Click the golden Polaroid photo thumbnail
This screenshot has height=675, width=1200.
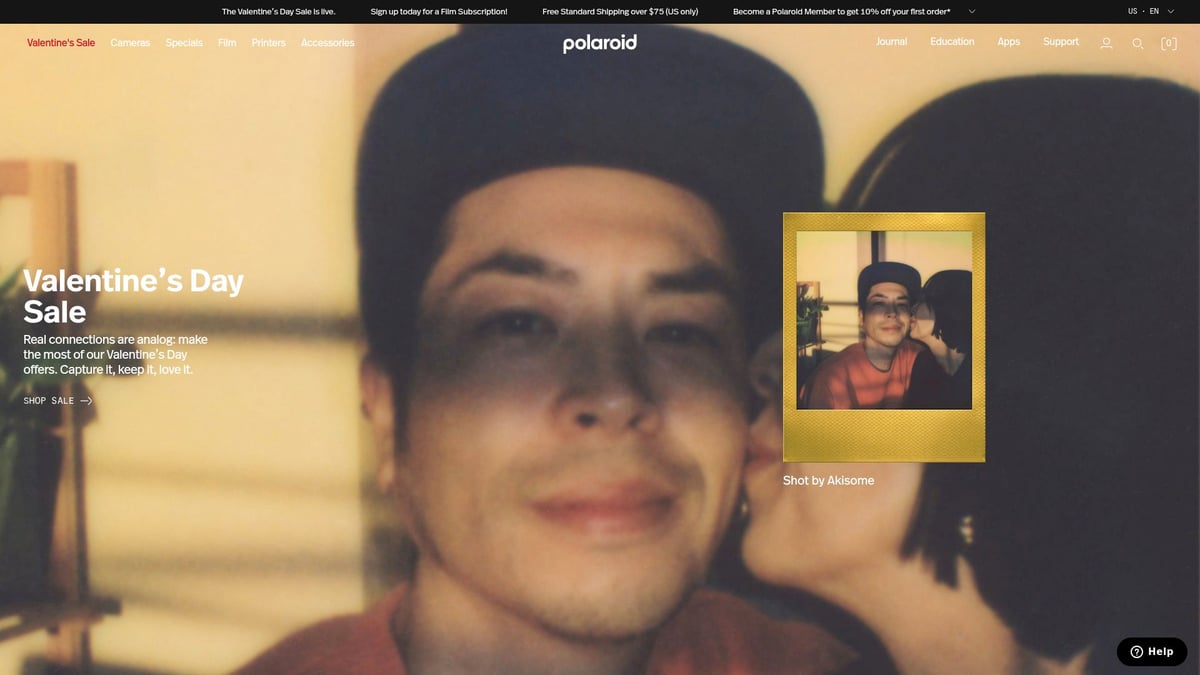click(883, 336)
